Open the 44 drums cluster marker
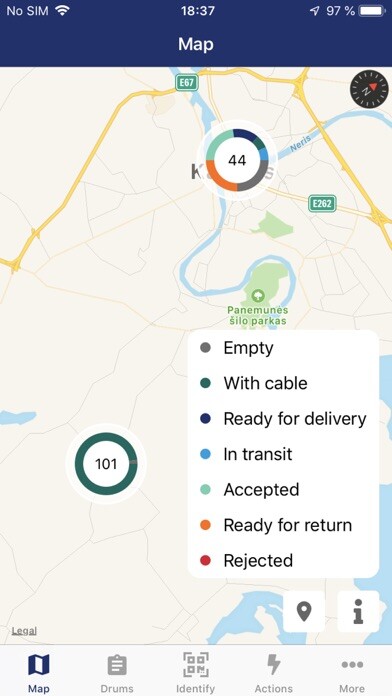 click(x=237, y=160)
